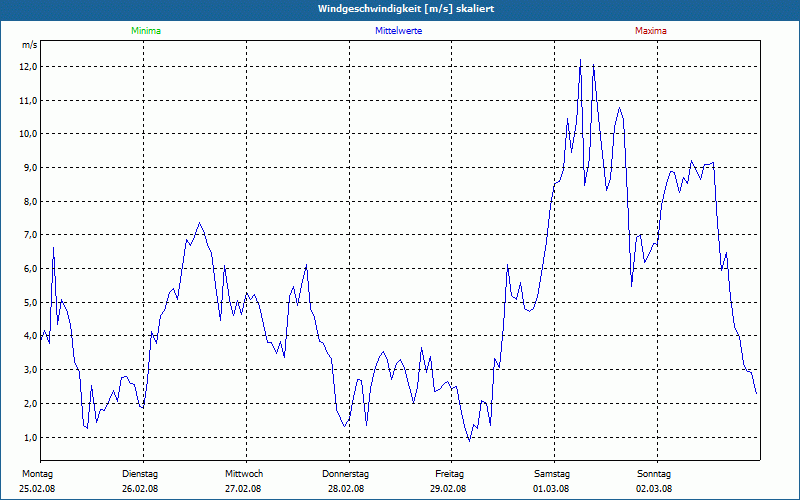Click the green Minima legend label

coord(146,31)
